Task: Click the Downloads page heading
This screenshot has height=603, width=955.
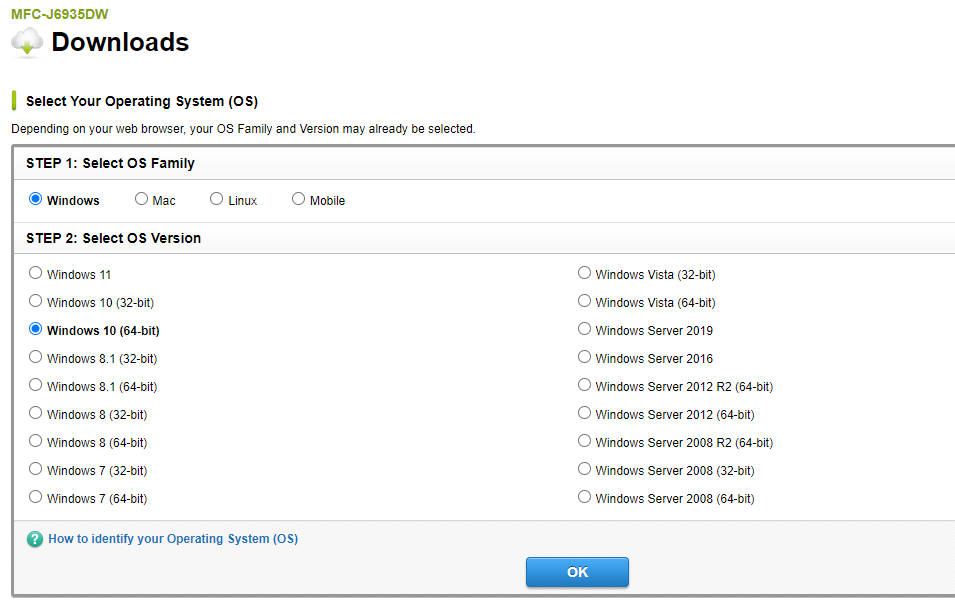Action: [x=120, y=43]
